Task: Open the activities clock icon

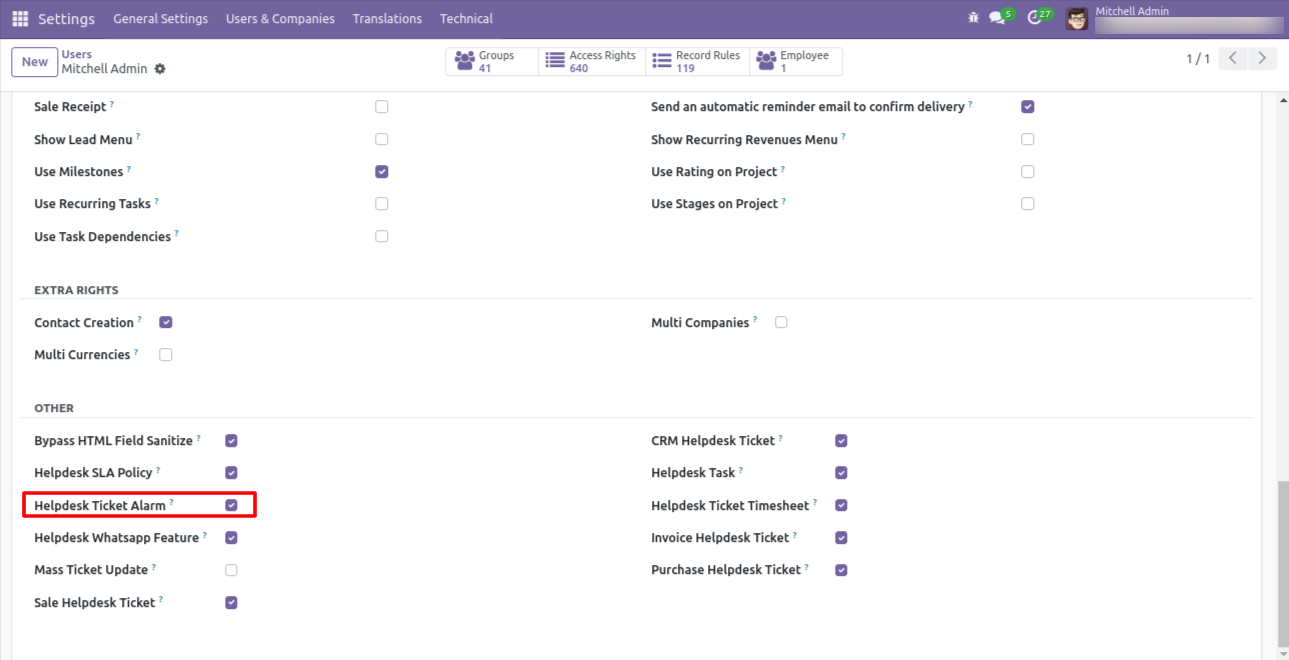Action: [x=1035, y=18]
